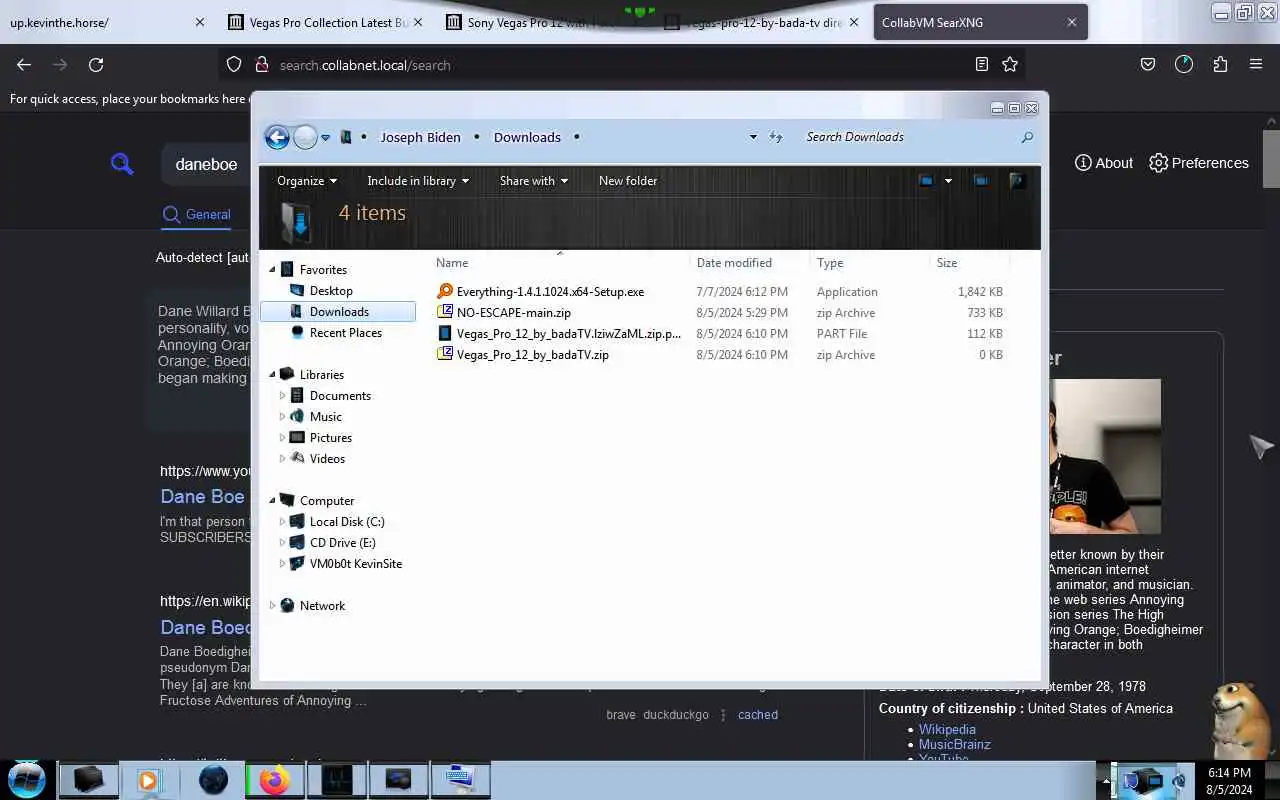Select Recent Places in Favorites

pos(346,333)
